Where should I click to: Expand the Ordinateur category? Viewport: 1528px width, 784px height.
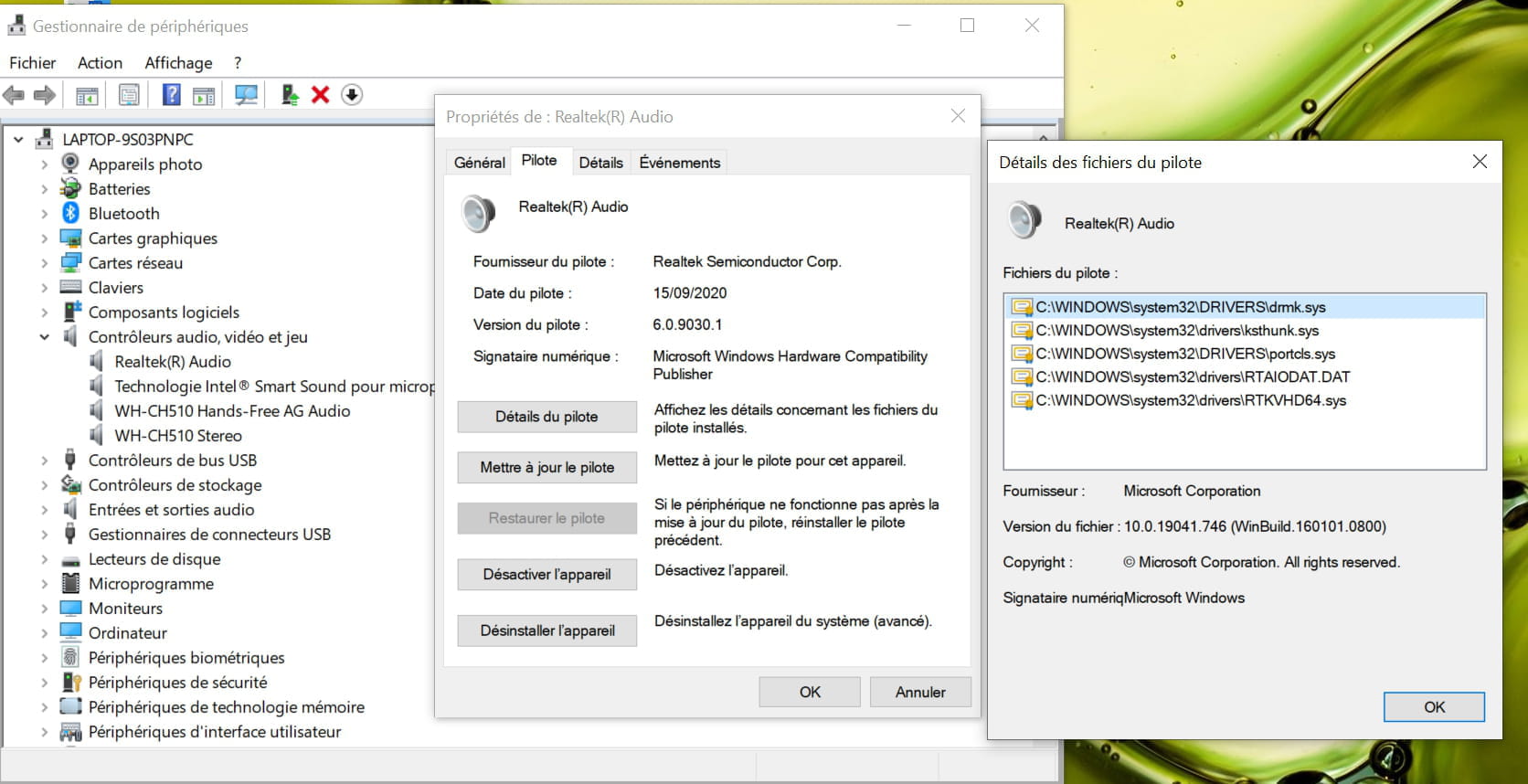44,633
